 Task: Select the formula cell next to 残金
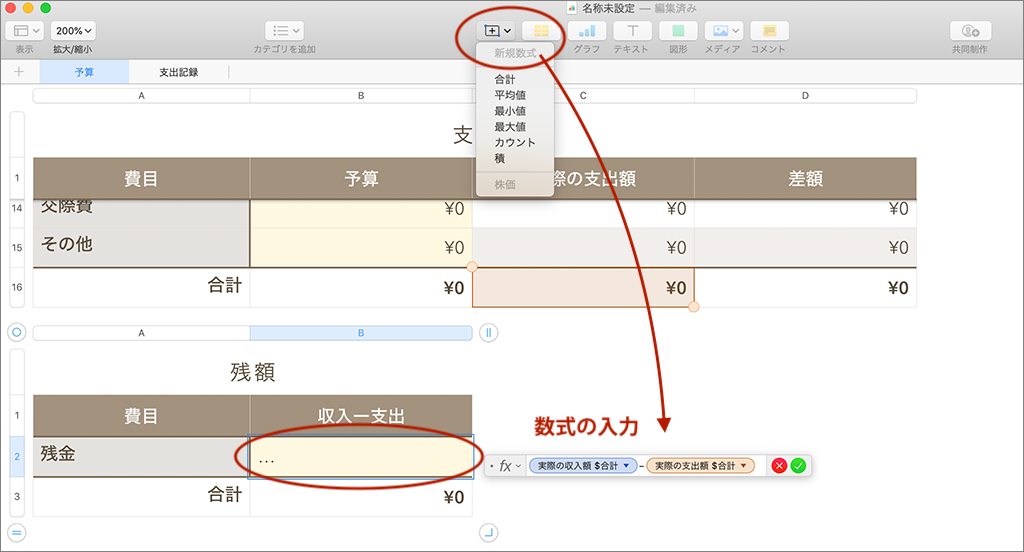point(361,457)
